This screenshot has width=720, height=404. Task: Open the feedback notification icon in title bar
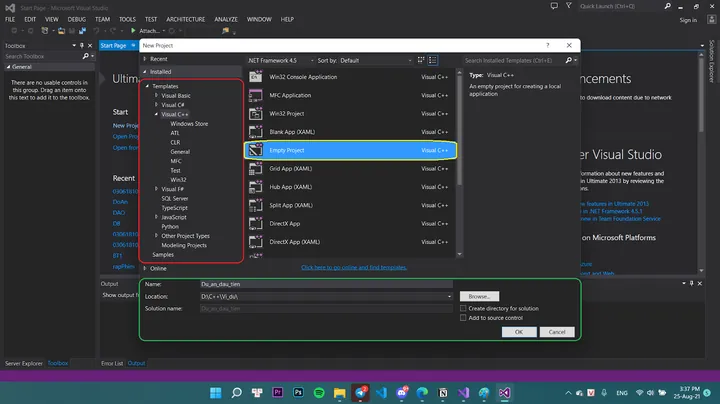pyautogui.click(x=554, y=6)
